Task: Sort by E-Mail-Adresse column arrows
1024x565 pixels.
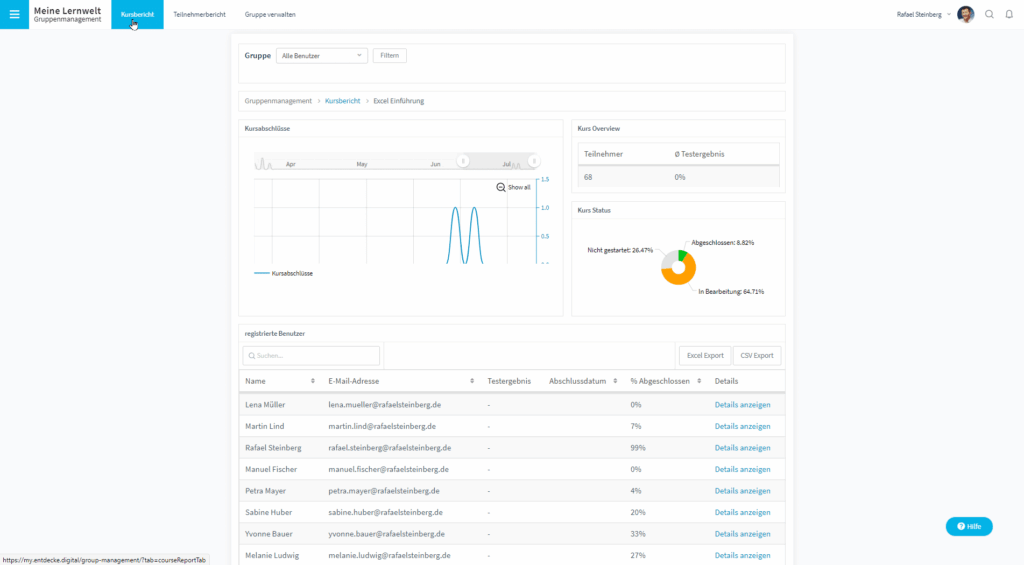Action: coord(472,381)
